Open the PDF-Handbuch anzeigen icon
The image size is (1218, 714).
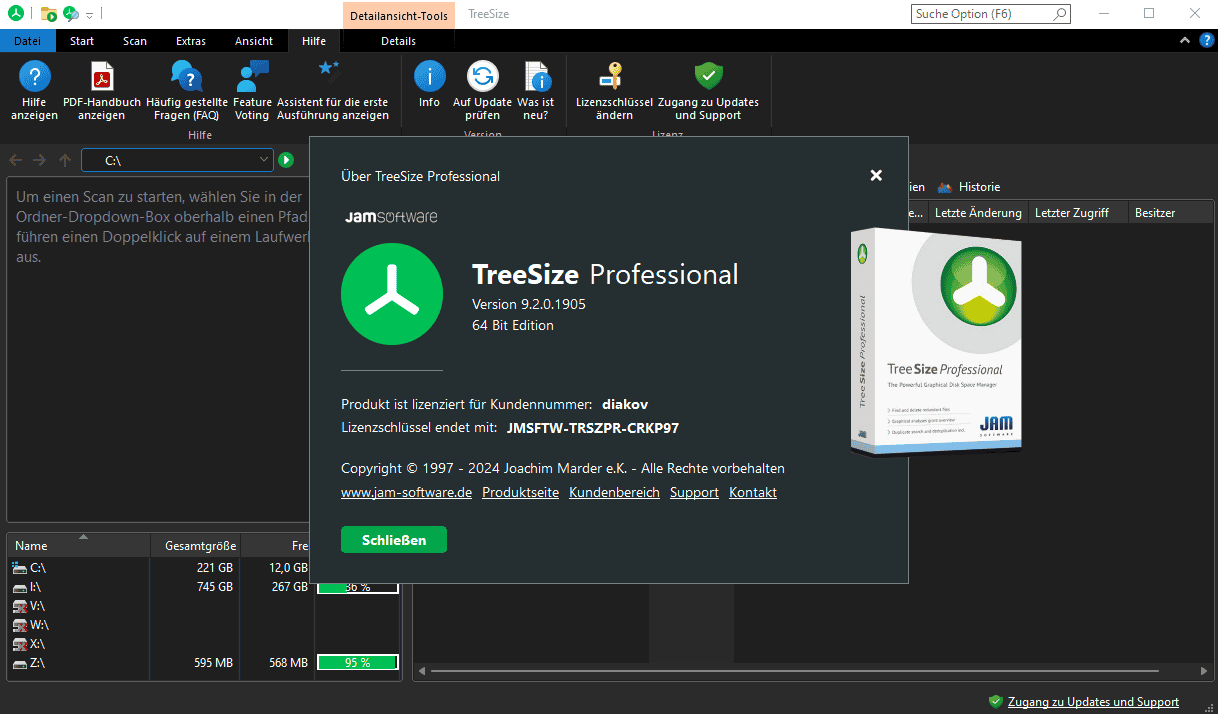click(102, 76)
